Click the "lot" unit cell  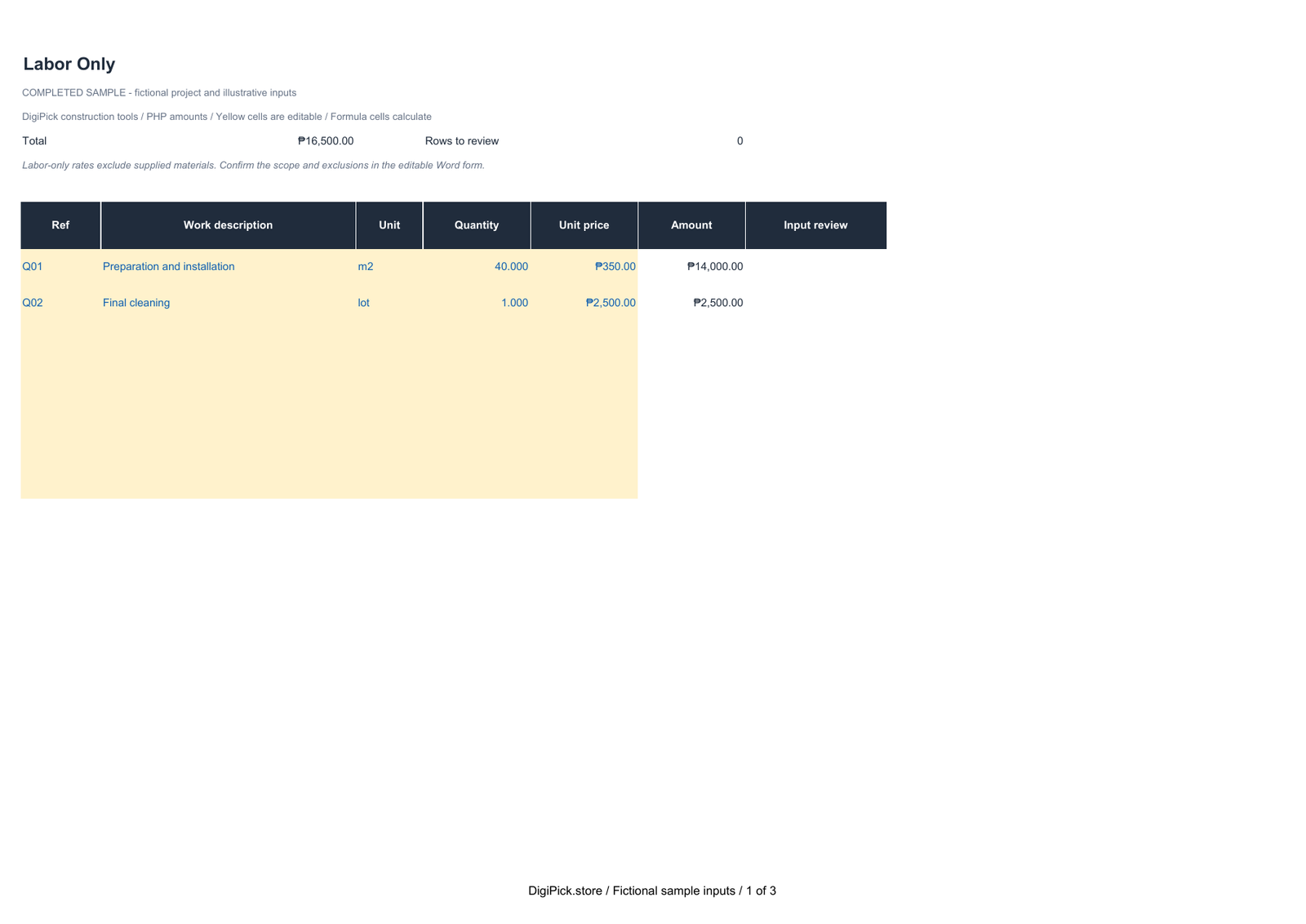click(389, 303)
